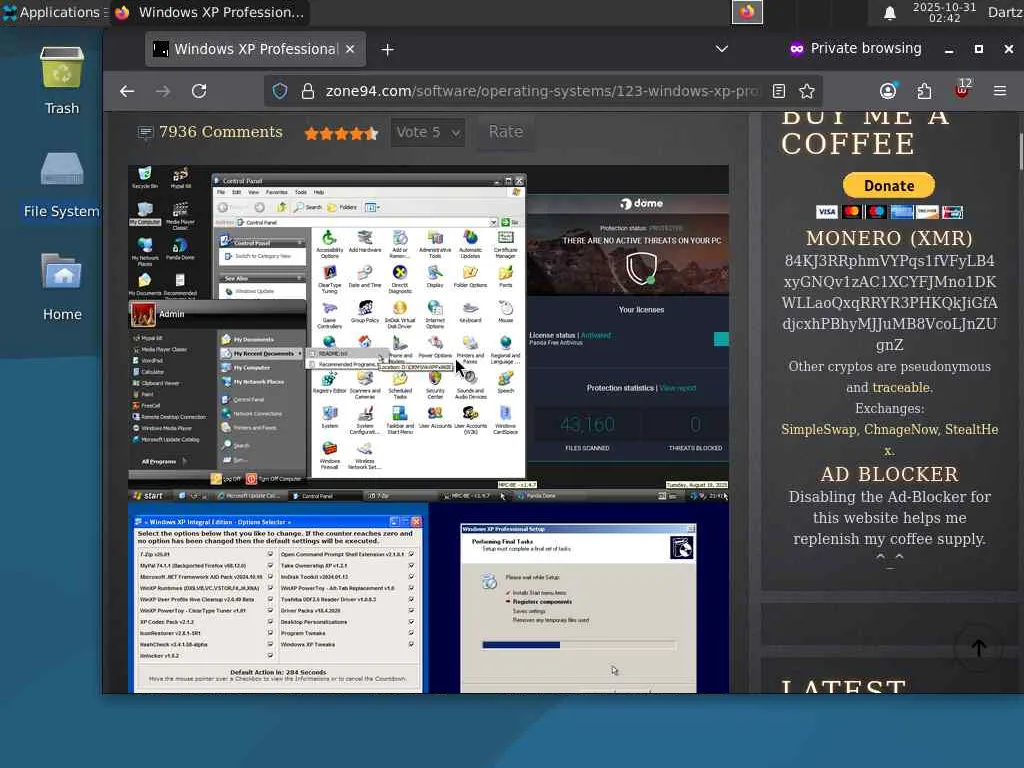Click the AD BLOCKER heading
Viewport: 1024px width, 768px height.
click(889, 474)
